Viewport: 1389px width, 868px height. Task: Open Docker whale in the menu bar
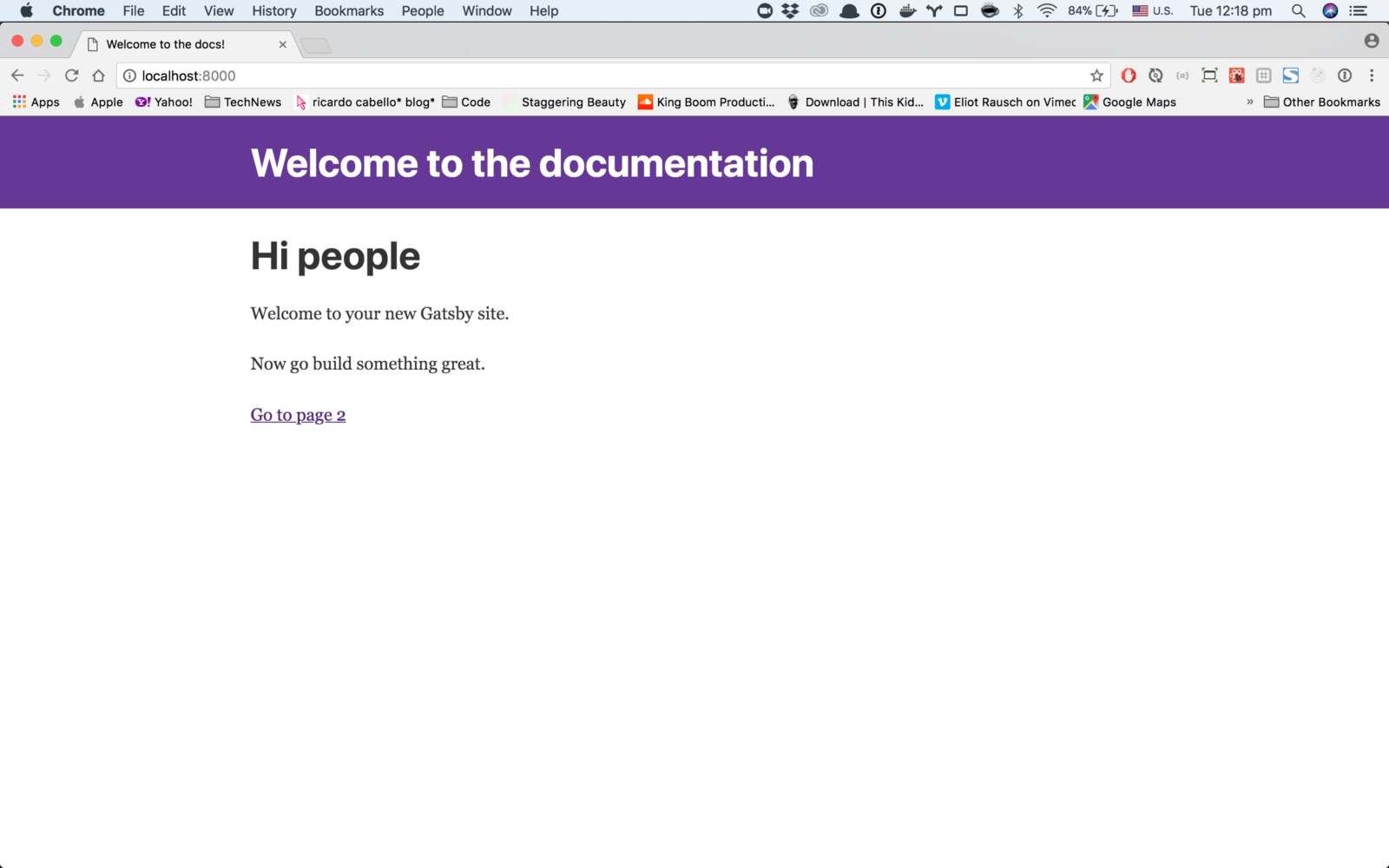coord(907,10)
